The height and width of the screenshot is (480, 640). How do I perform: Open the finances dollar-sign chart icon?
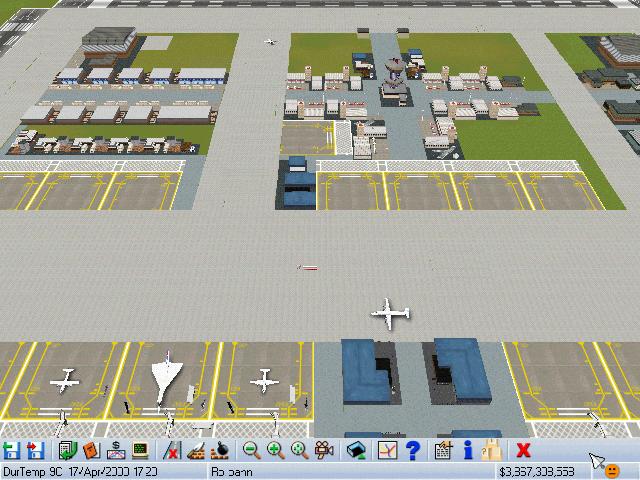[115, 451]
